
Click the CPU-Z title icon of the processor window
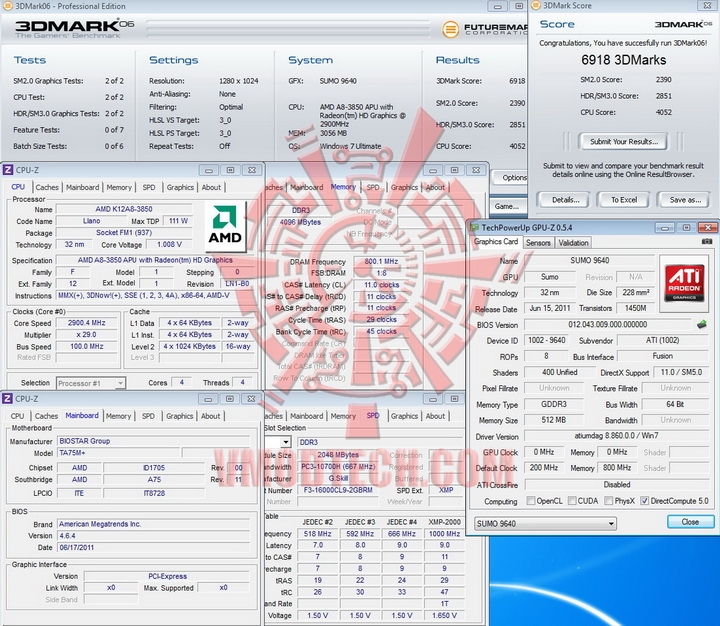tap(8, 170)
